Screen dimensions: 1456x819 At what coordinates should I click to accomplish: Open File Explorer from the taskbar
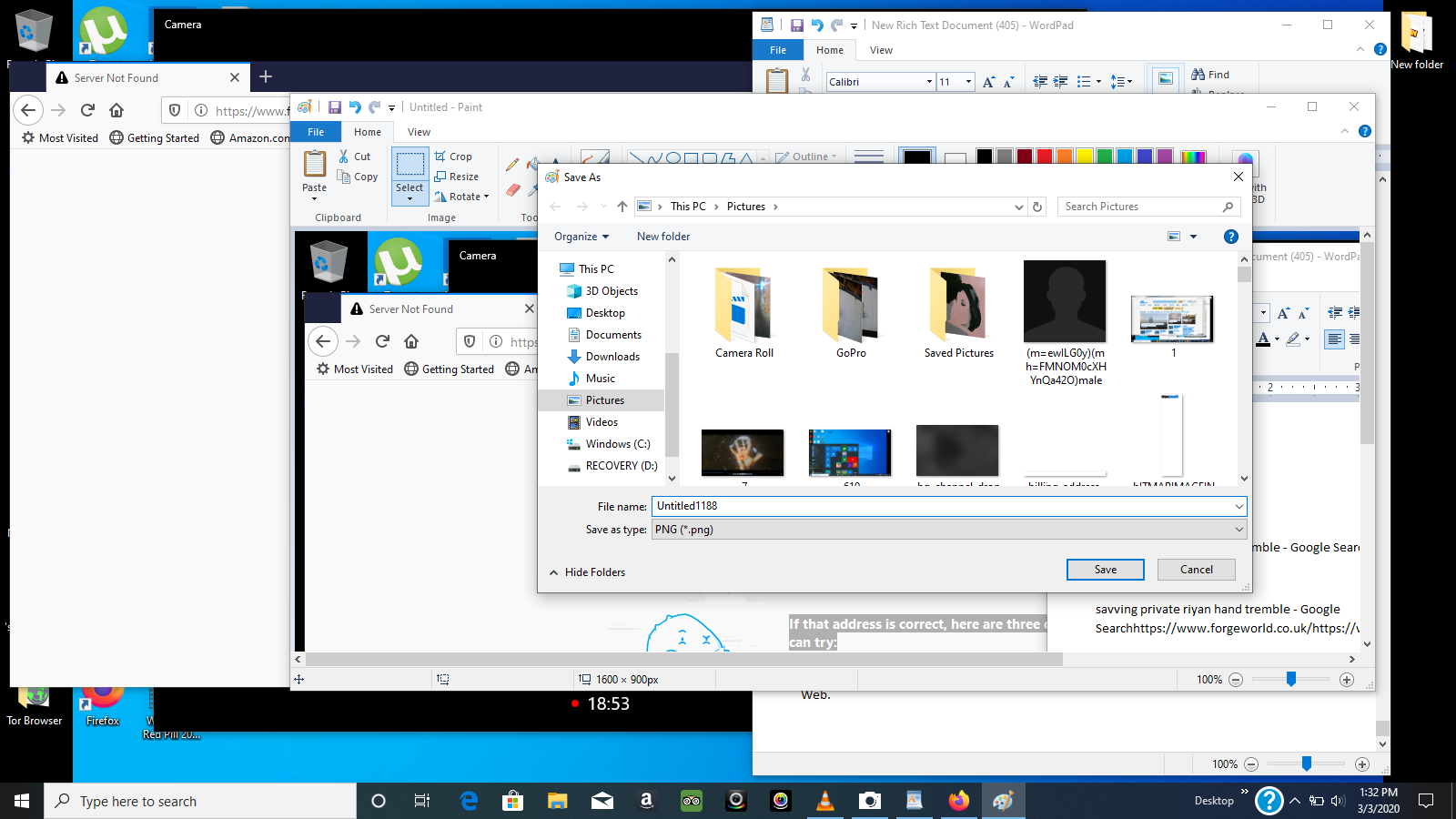[558, 801]
